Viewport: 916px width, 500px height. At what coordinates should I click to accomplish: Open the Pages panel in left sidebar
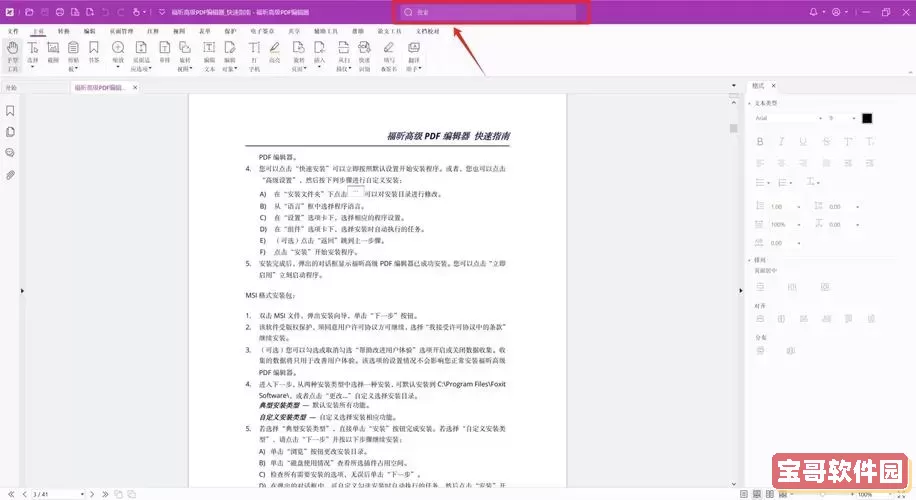(x=10, y=132)
